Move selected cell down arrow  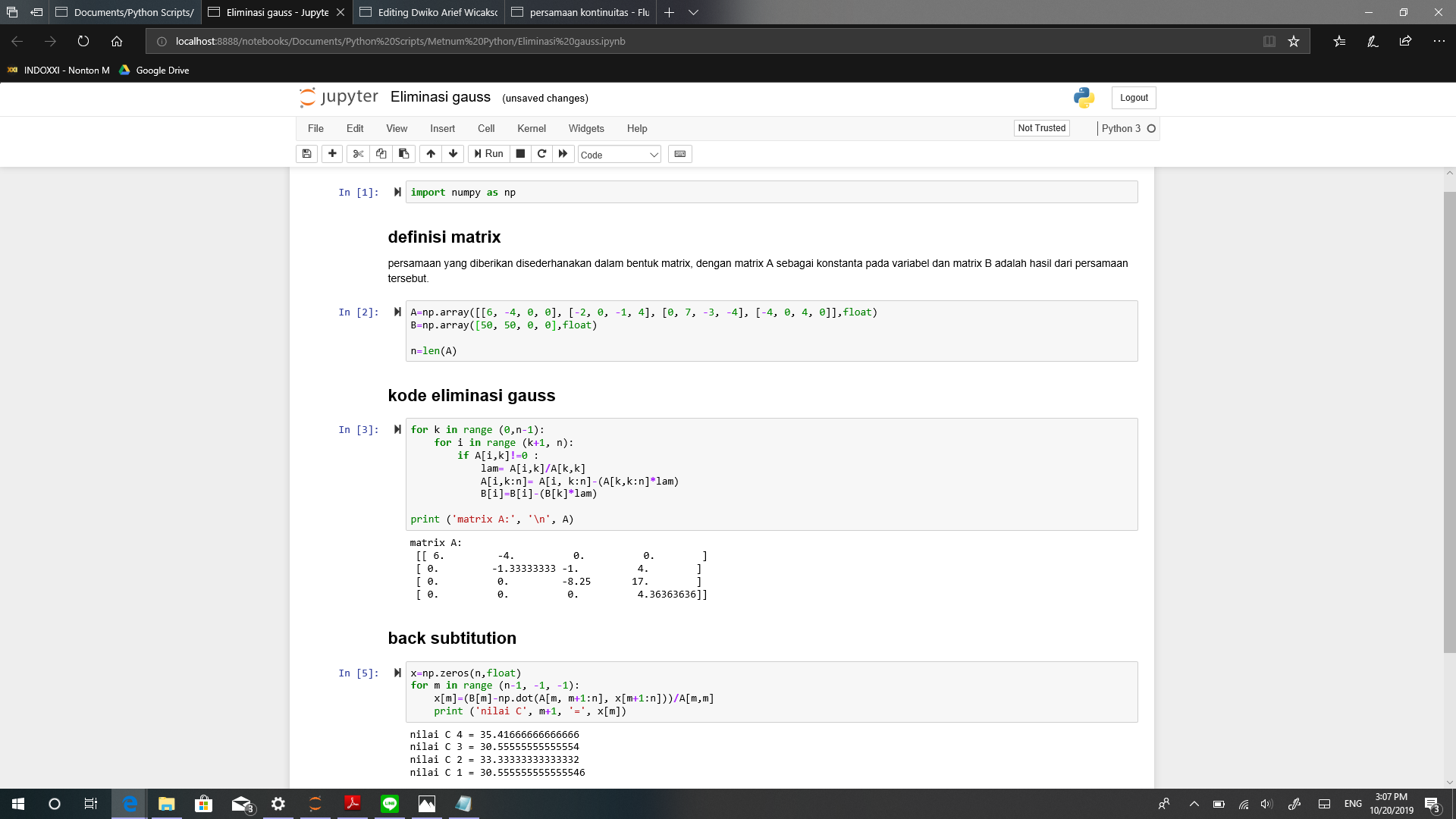click(453, 154)
